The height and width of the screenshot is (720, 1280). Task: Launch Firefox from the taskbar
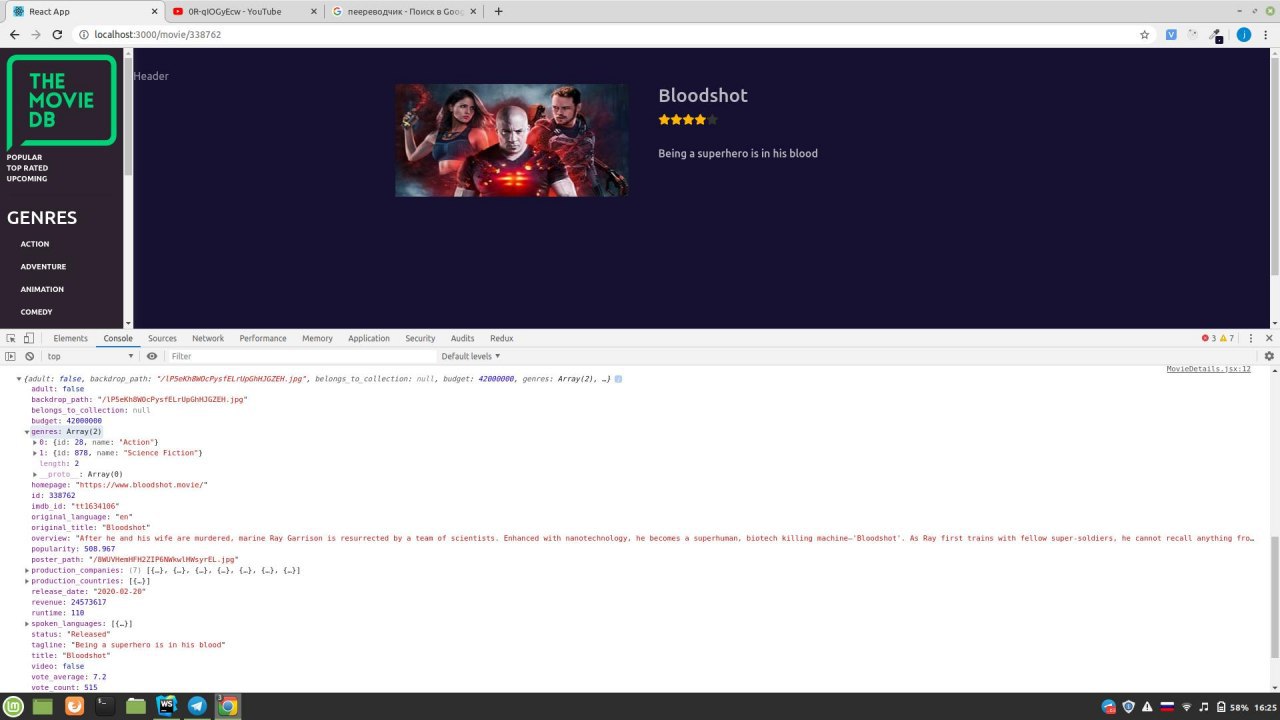click(x=74, y=706)
